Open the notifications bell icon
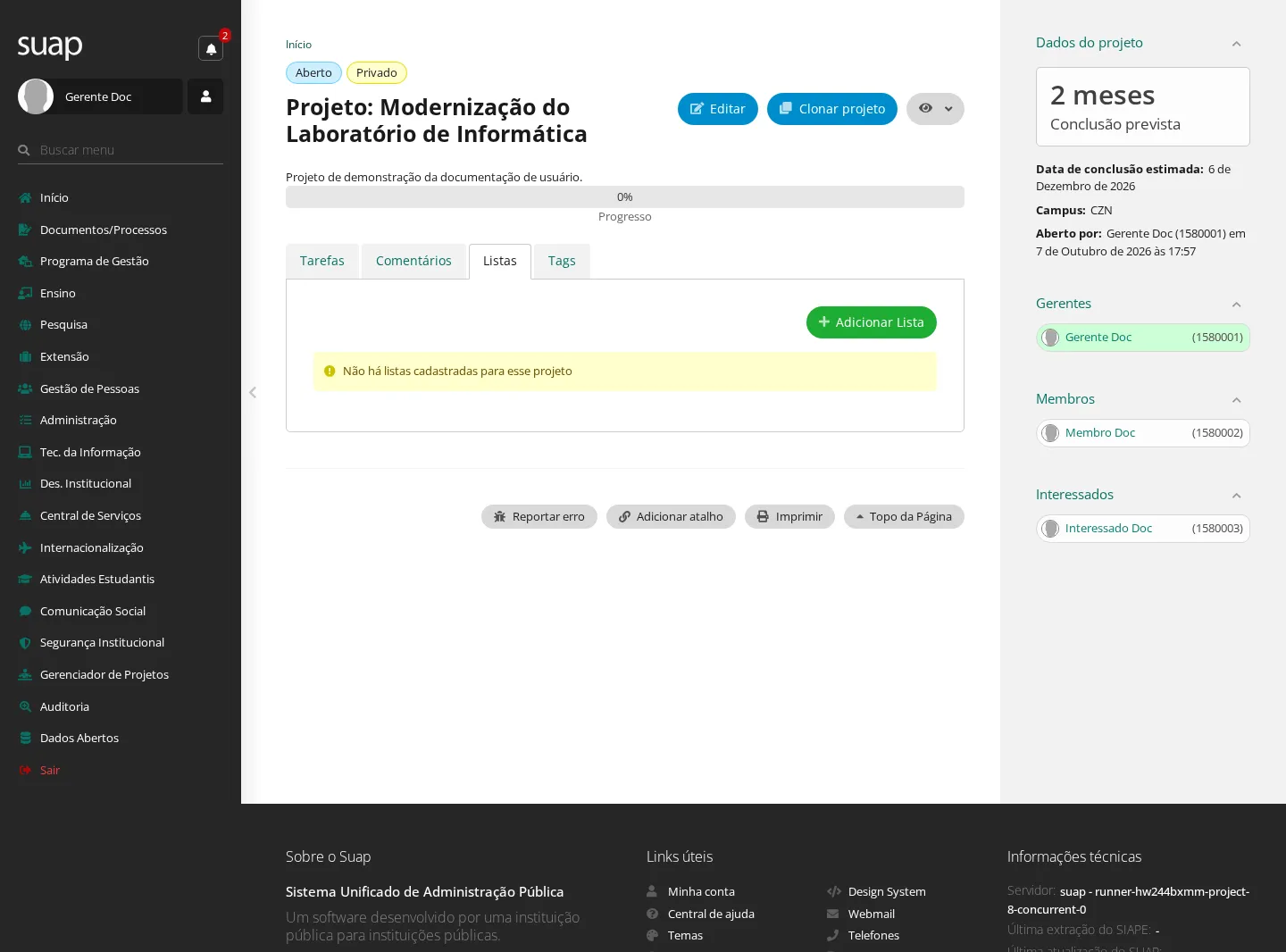Screen dimensions: 1286x952 point(211,49)
